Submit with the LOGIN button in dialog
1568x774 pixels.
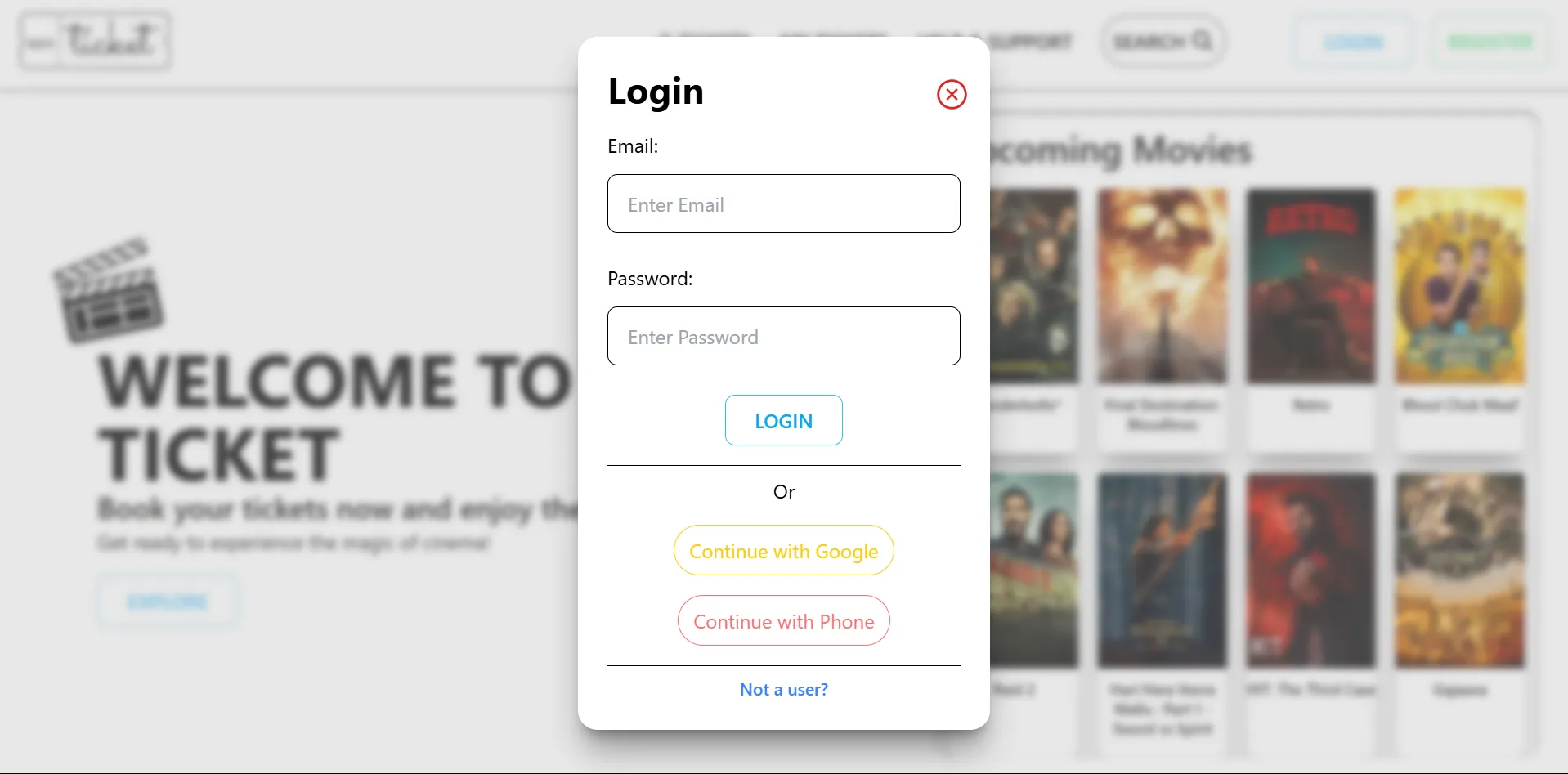tap(783, 420)
